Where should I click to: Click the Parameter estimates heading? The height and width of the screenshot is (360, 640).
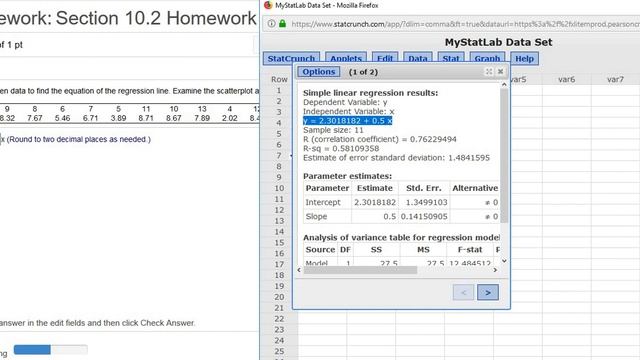pos(347,176)
